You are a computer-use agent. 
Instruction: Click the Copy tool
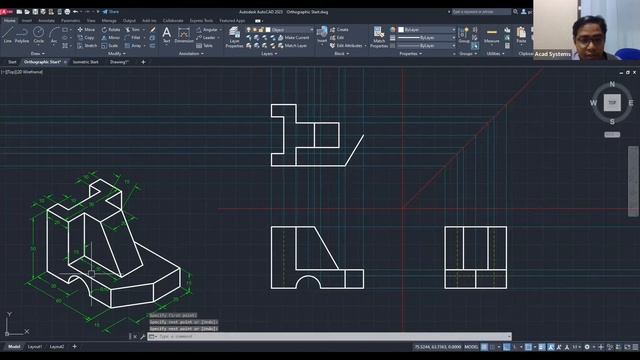(86, 38)
